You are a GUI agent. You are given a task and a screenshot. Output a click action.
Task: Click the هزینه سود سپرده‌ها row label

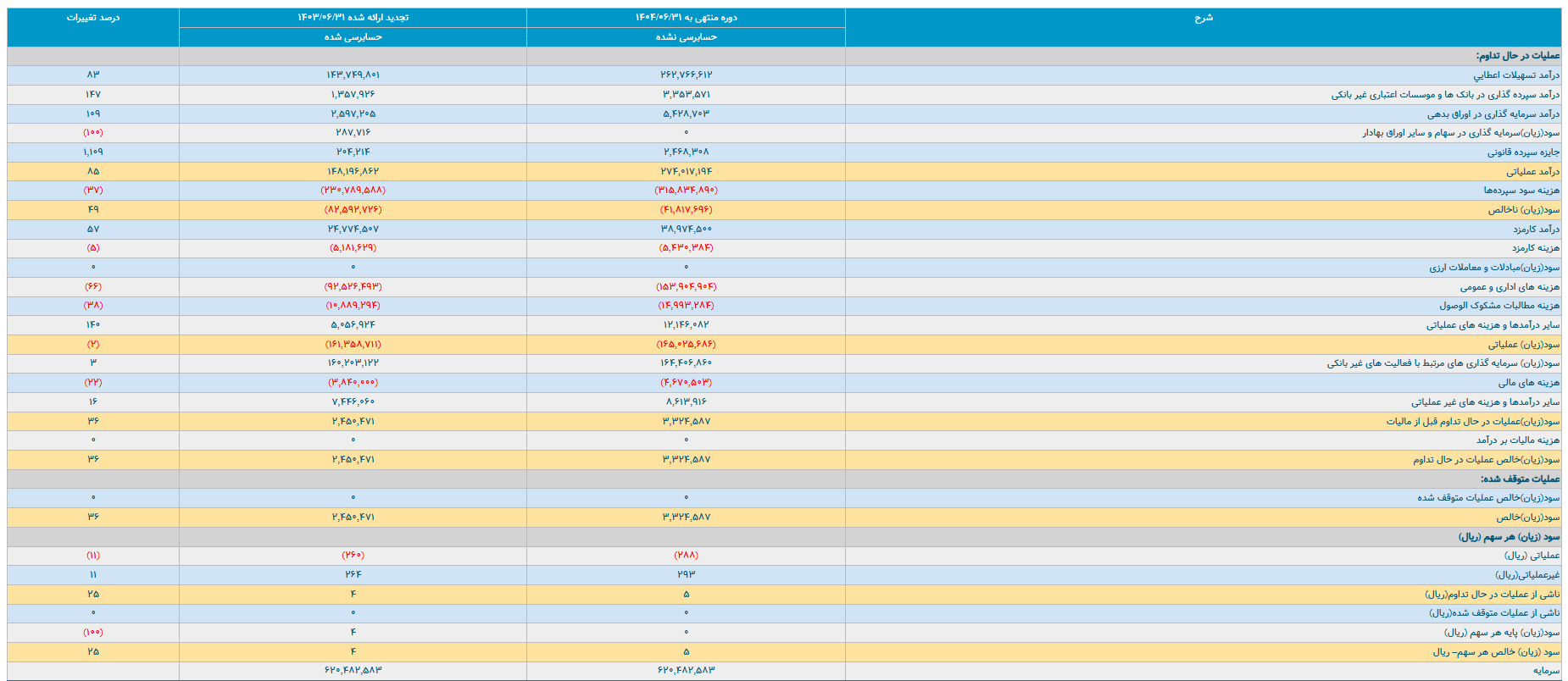pos(1521,191)
